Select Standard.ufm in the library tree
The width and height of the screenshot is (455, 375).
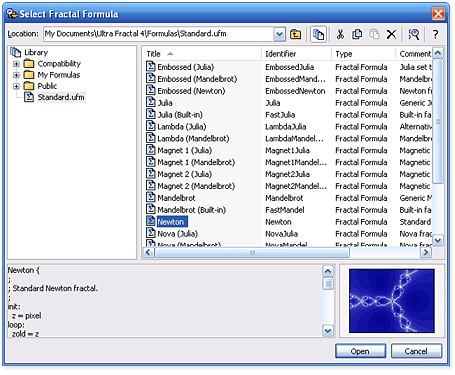point(61,97)
